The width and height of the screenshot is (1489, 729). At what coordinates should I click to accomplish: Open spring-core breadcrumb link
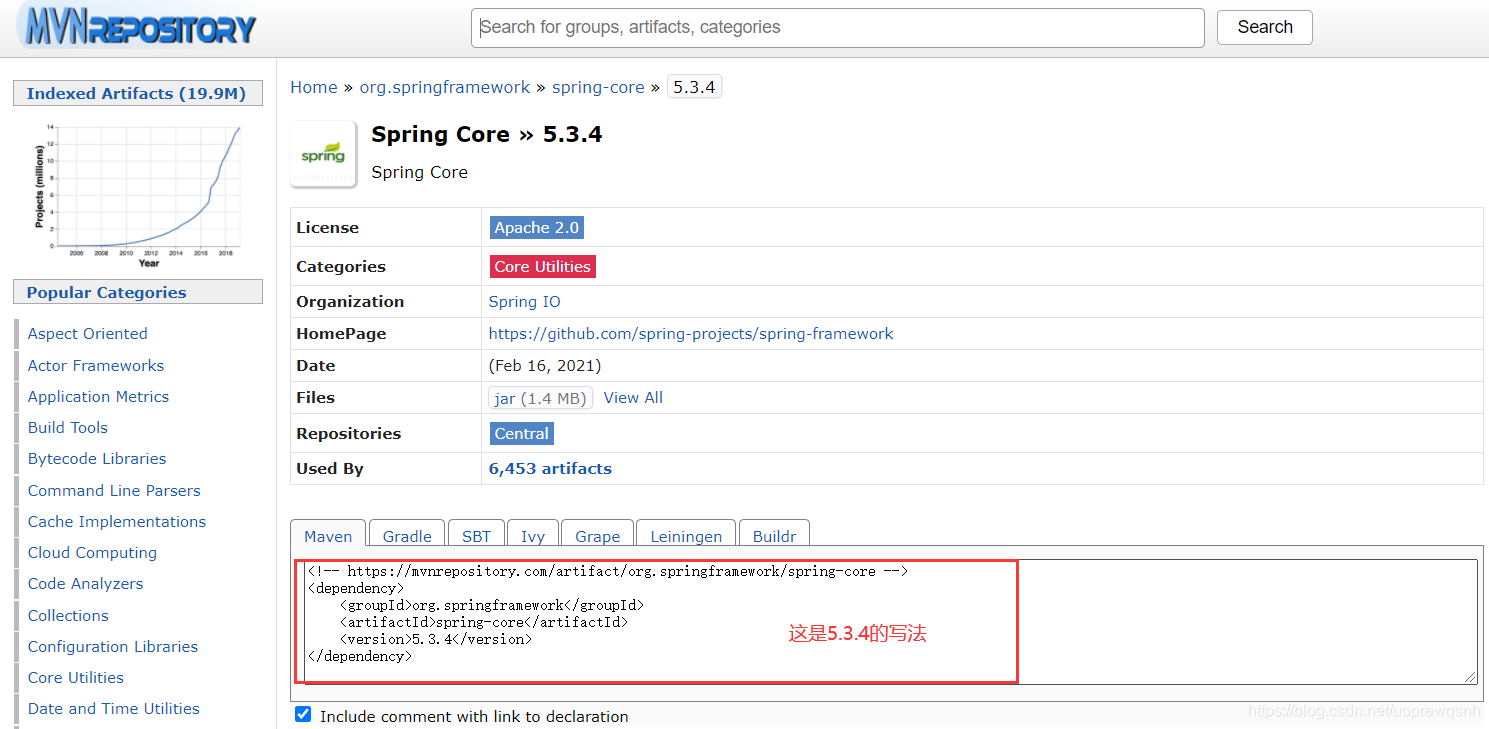(598, 87)
